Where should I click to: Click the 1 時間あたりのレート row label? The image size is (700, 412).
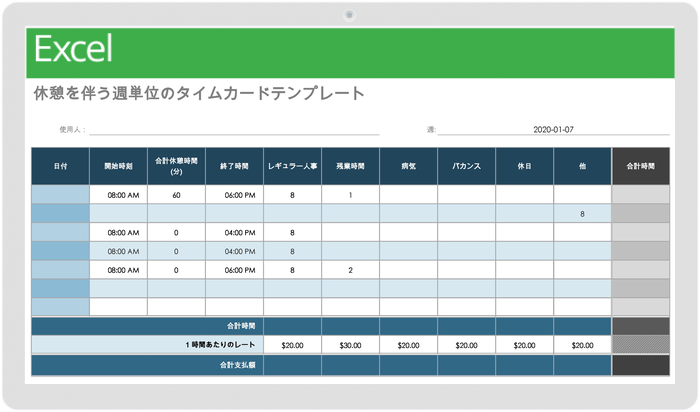pos(221,345)
